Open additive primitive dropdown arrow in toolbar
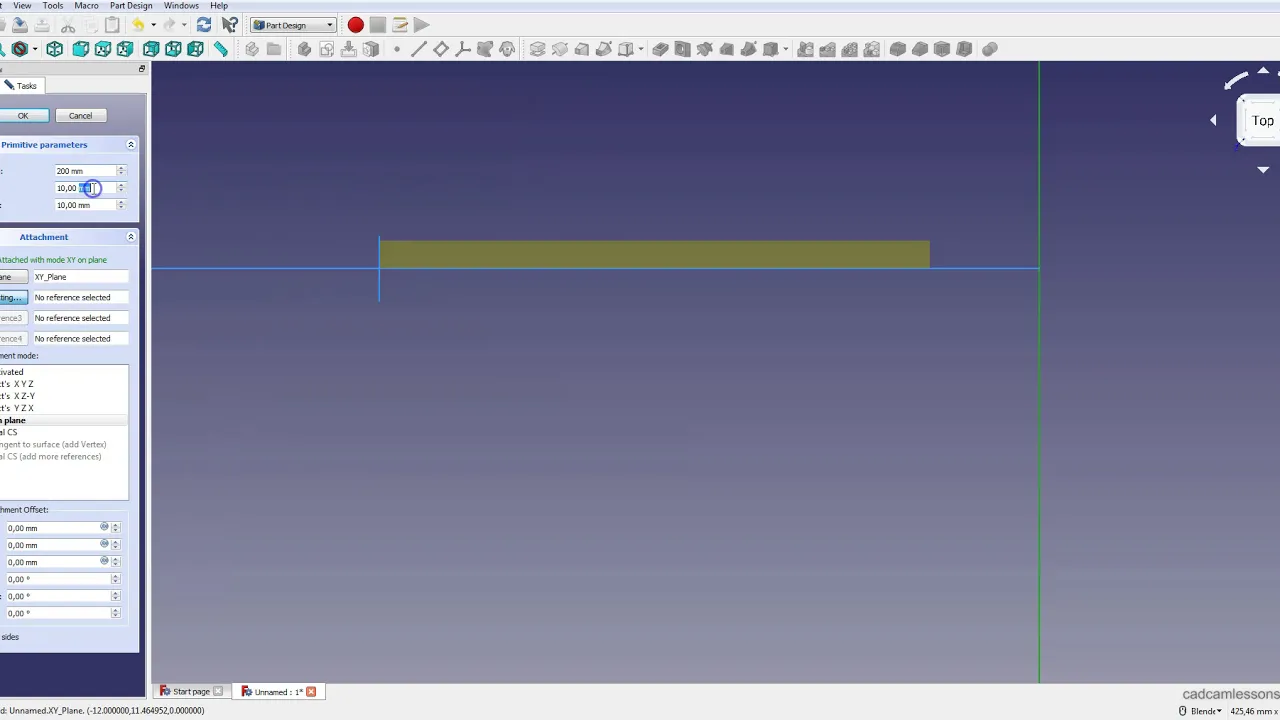Screen dimensions: 1280x720 (640, 49)
